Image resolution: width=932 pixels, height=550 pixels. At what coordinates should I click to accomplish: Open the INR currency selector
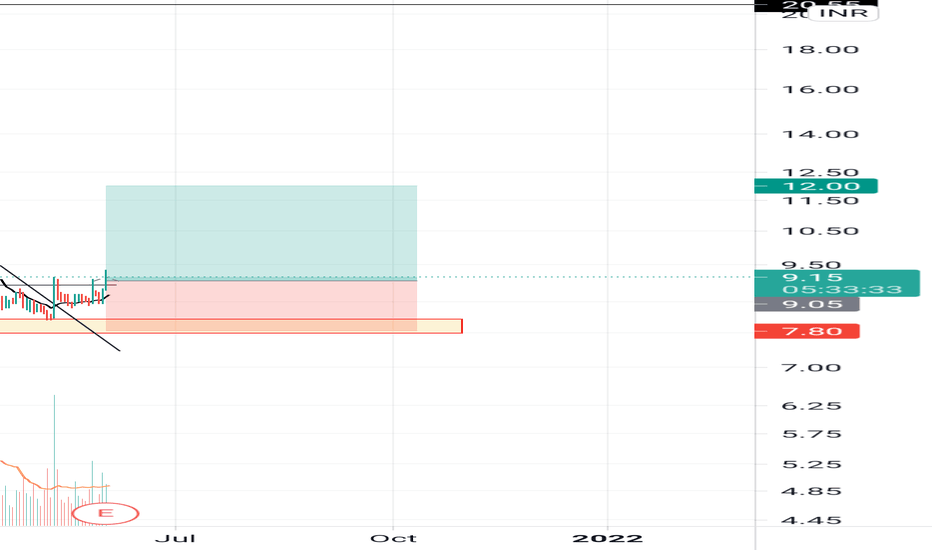tap(843, 13)
